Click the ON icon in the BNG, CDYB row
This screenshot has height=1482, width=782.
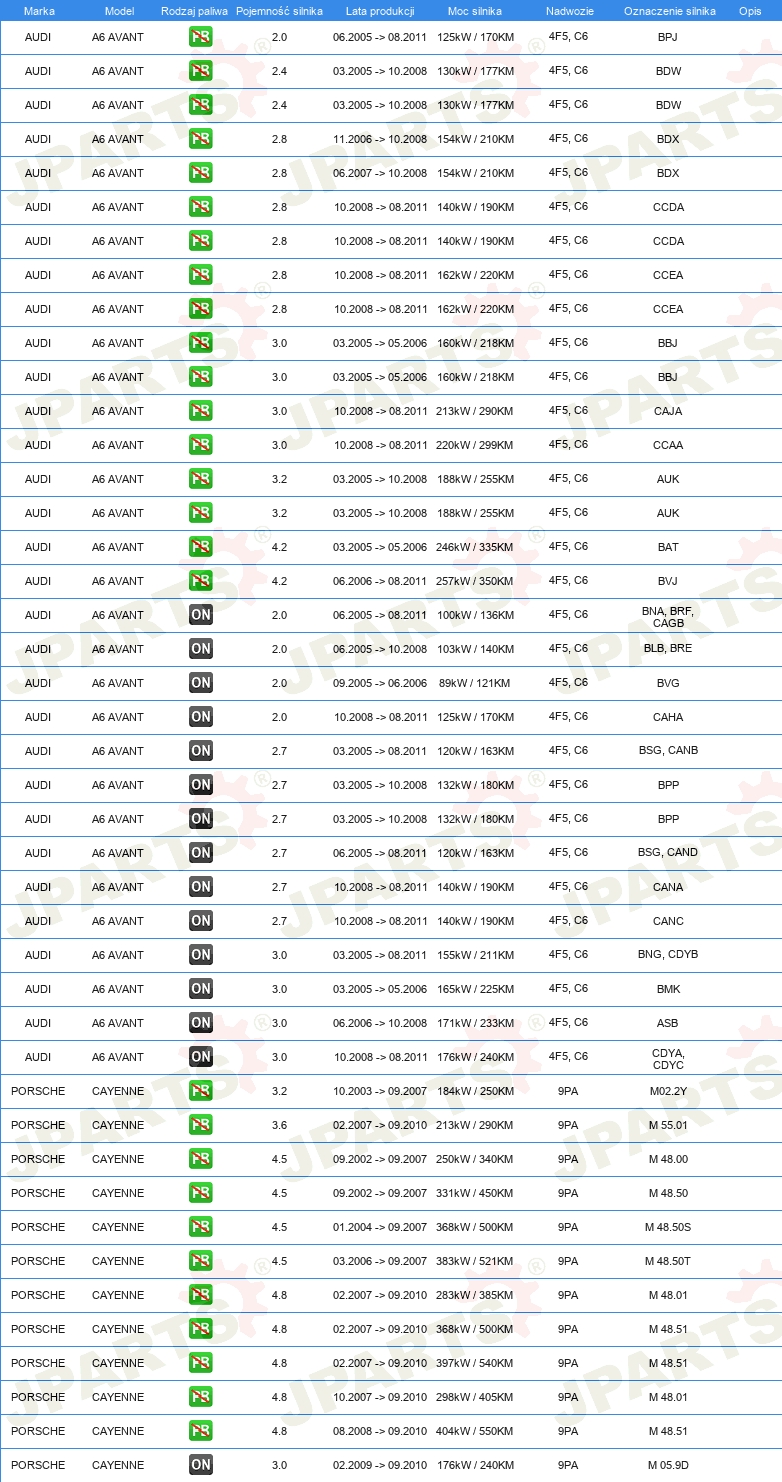201,955
